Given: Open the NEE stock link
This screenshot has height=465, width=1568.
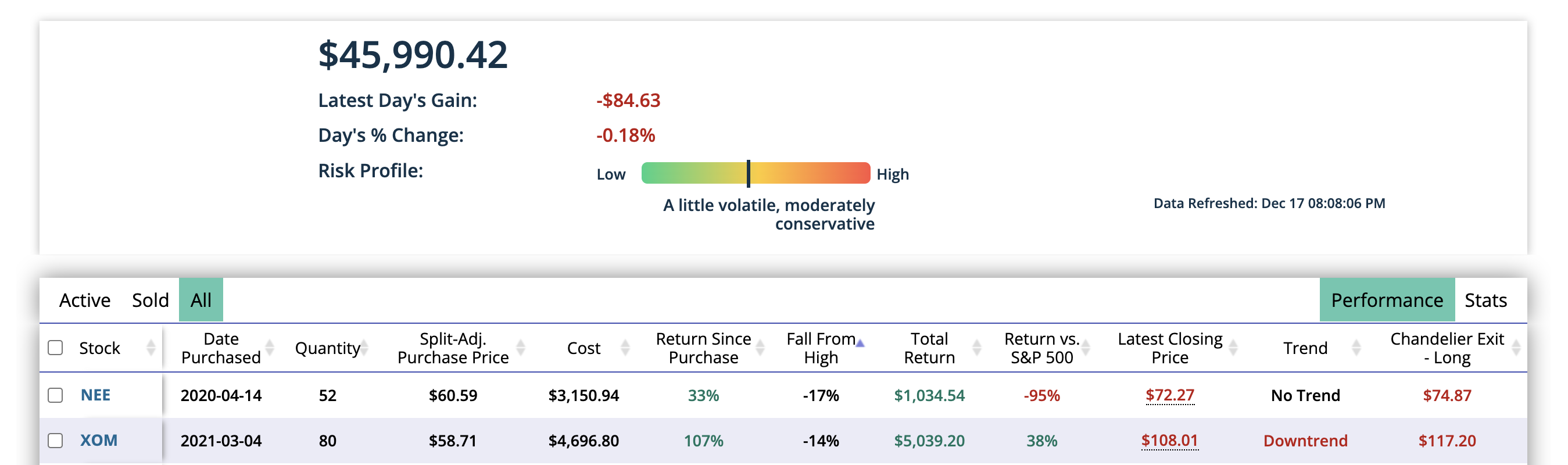Looking at the screenshot, I should coord(95,395).
